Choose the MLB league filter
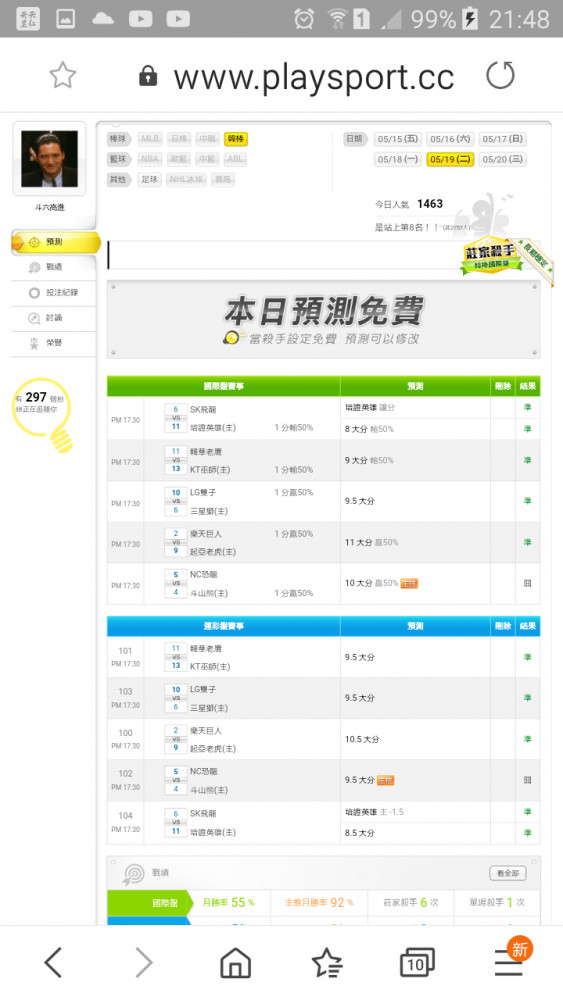This screenshot has width=563, height=1000. (150, 138)
